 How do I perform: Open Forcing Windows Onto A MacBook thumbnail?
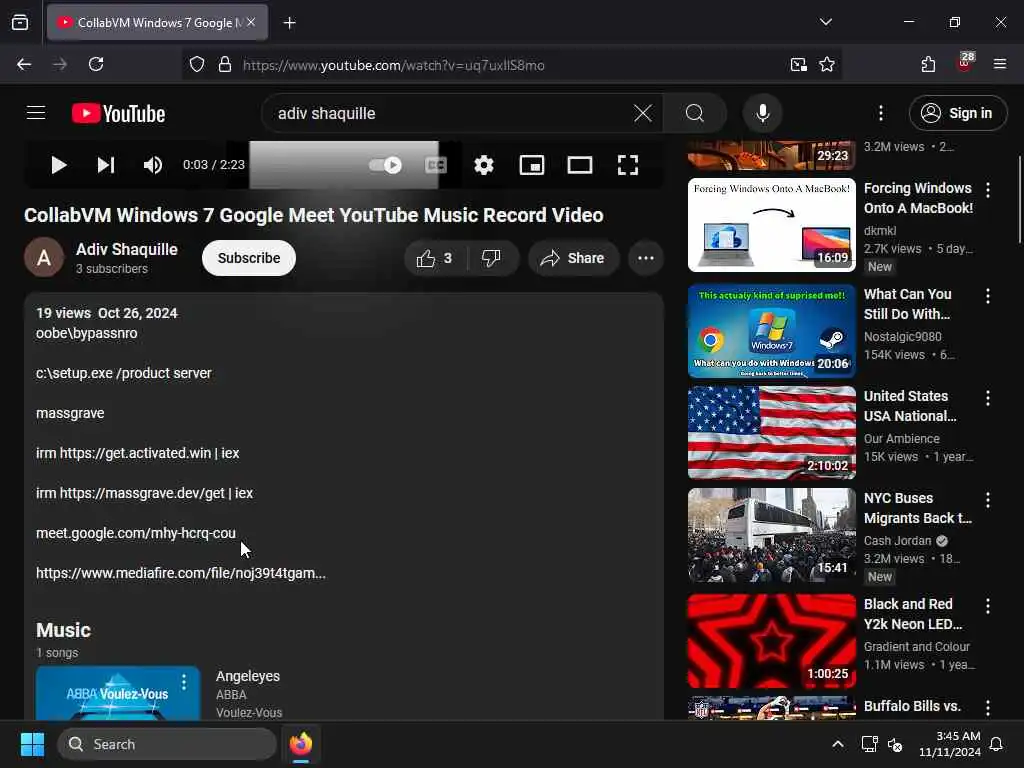(x=771, y=225)
